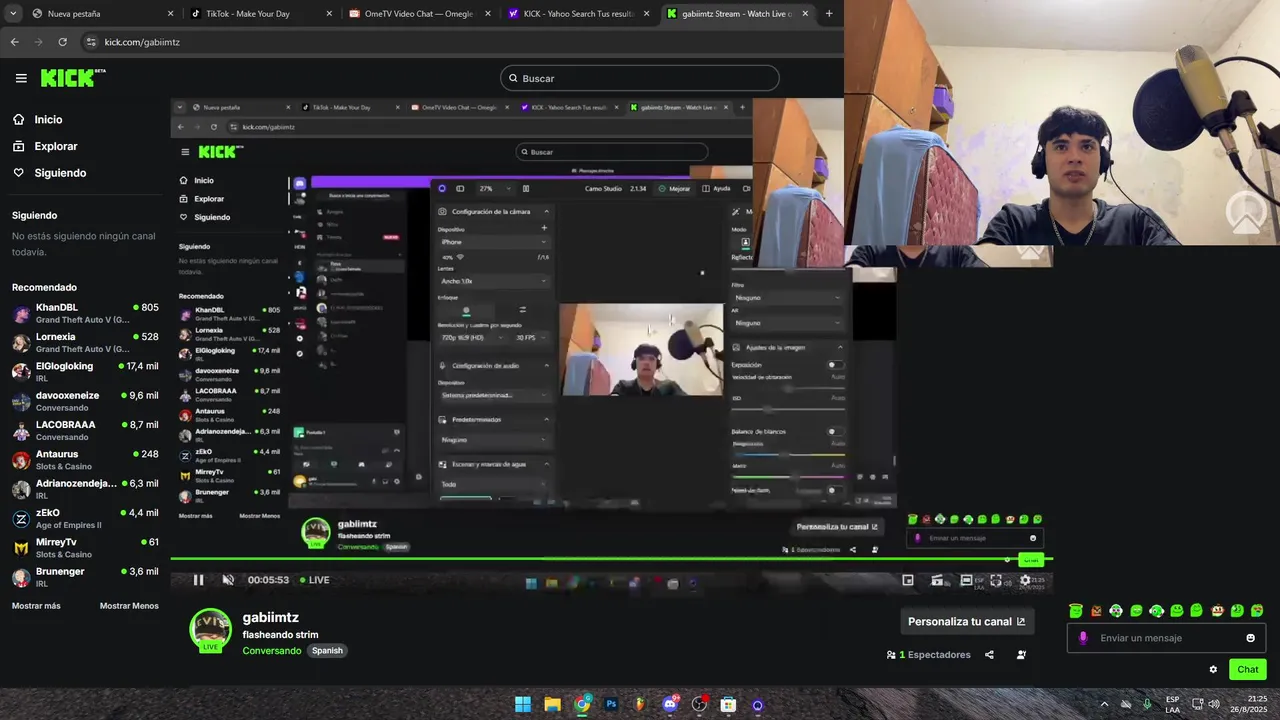The image size is (1280, 720).
Task: Open Filtro Ninguno dropdown in Camo Studio
Action: click(787, 298)
